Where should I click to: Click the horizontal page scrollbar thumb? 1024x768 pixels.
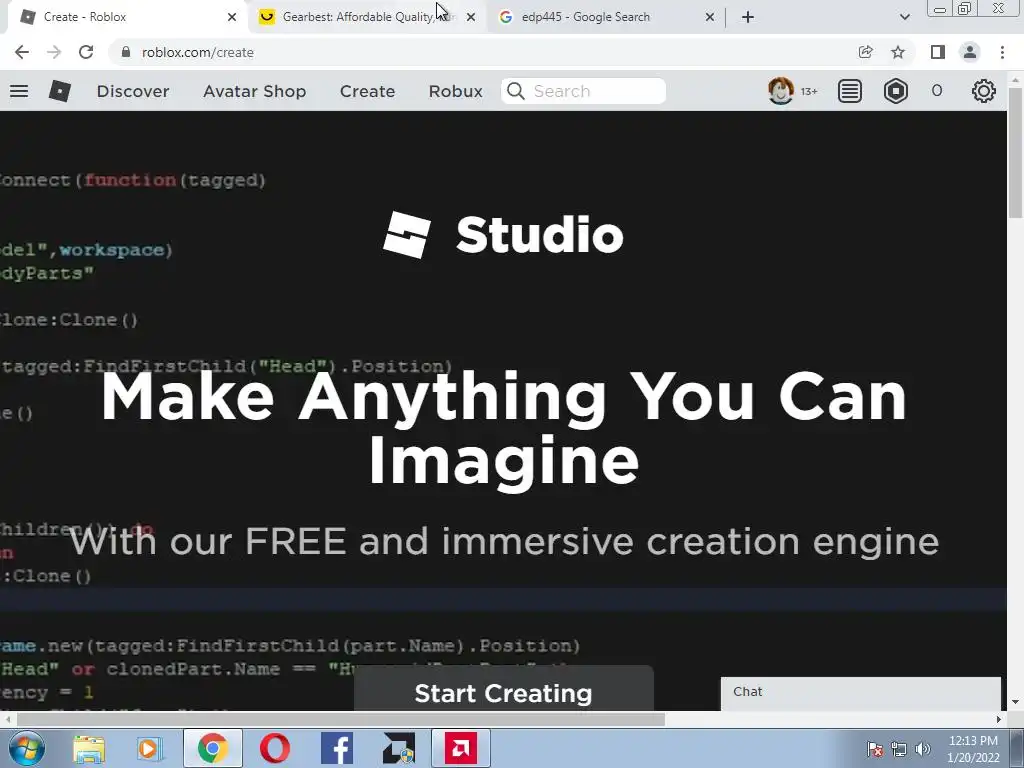click(x=340, y=719)
